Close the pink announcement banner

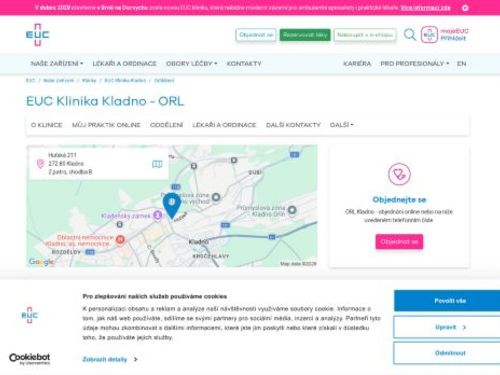pos(465,8)
